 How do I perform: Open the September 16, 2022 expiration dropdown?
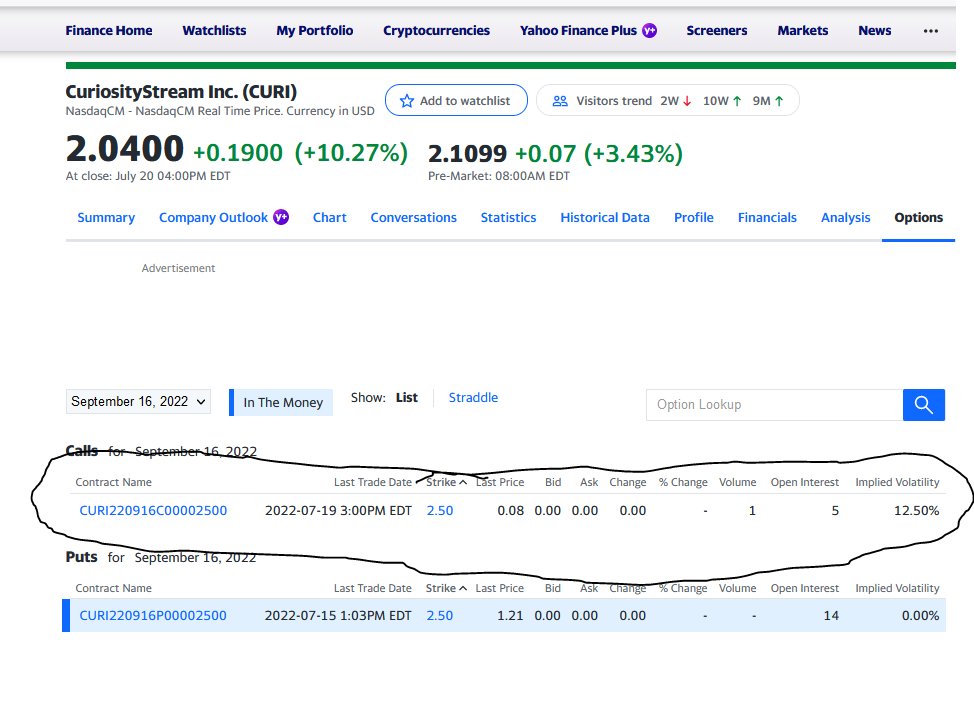[x=138, y=401]
